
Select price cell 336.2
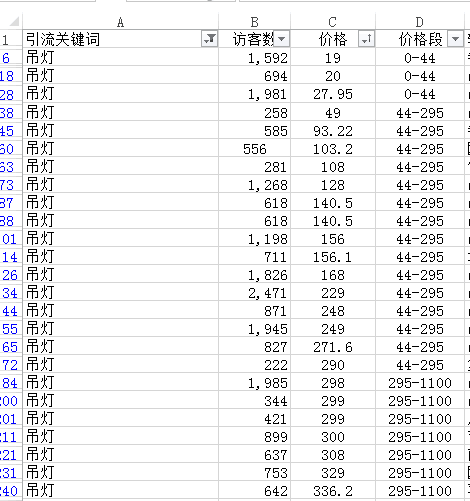(x=333, y=490)
